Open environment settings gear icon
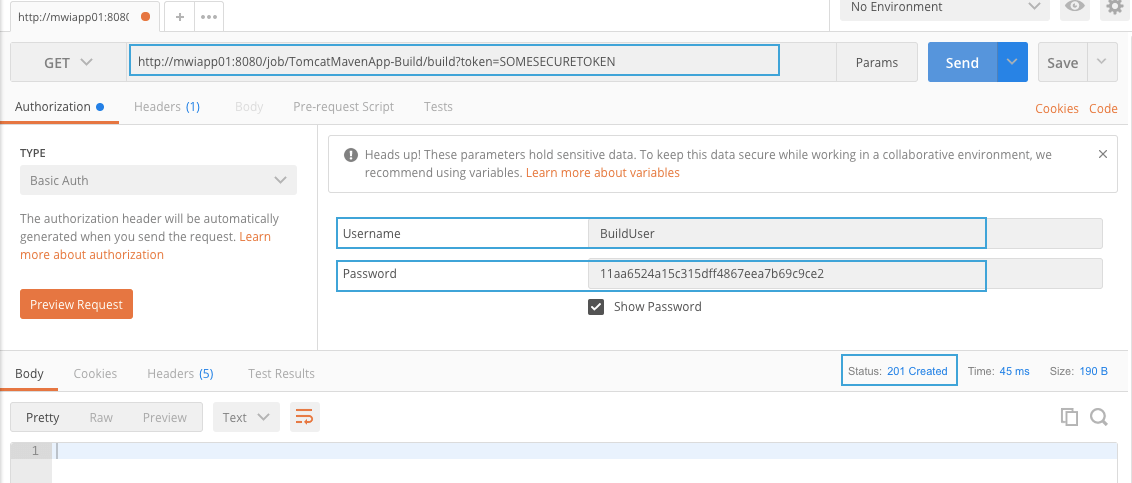 (x=1116, y=7)
